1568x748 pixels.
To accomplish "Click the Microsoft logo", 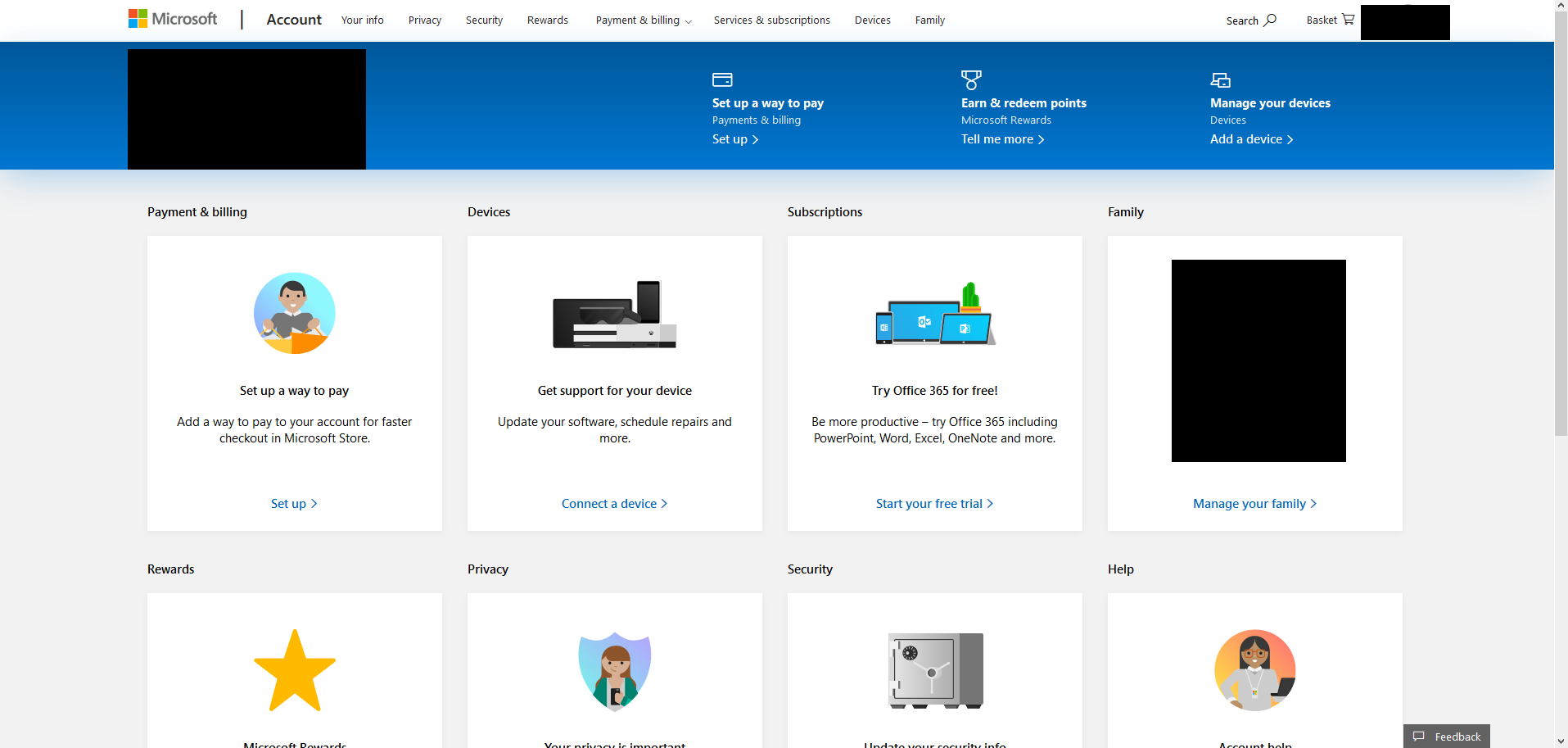I will tap(173, 19).
